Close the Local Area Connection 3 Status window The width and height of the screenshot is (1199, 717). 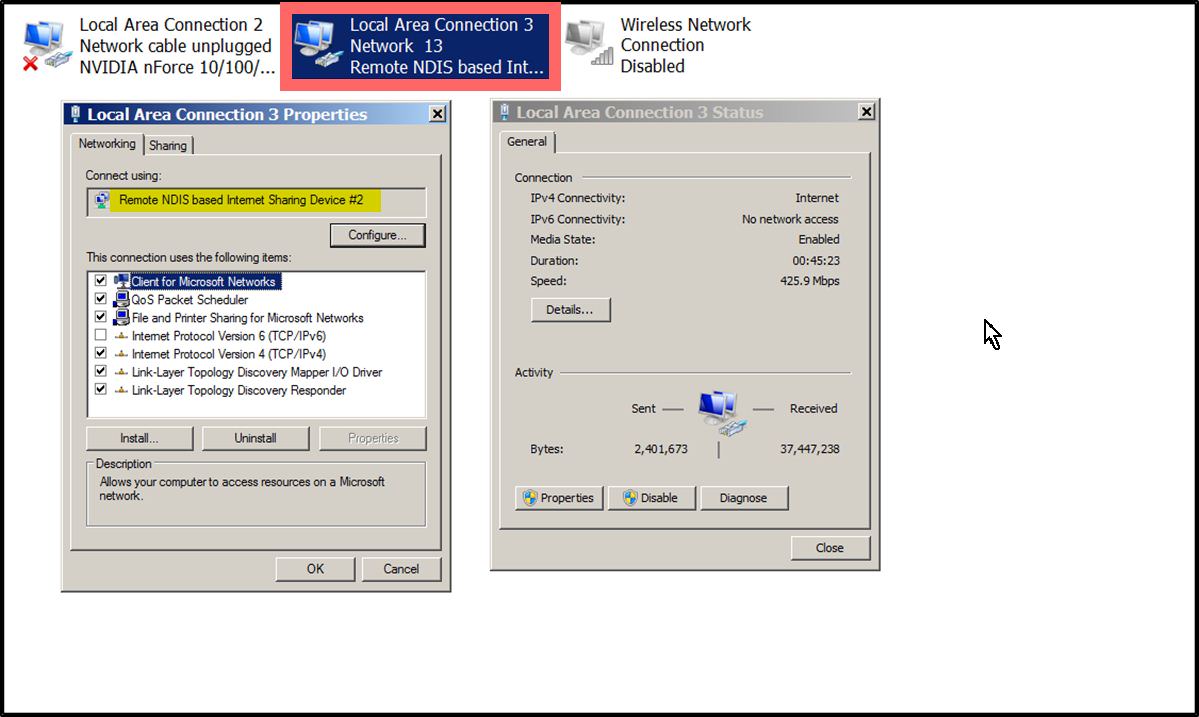tap(866, 112)
